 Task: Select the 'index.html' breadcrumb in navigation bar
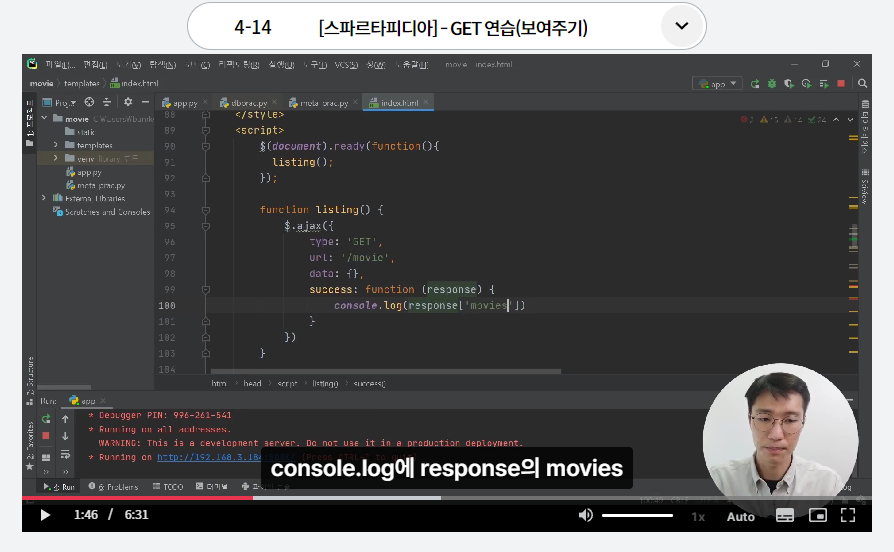click(x=135, y=83)
